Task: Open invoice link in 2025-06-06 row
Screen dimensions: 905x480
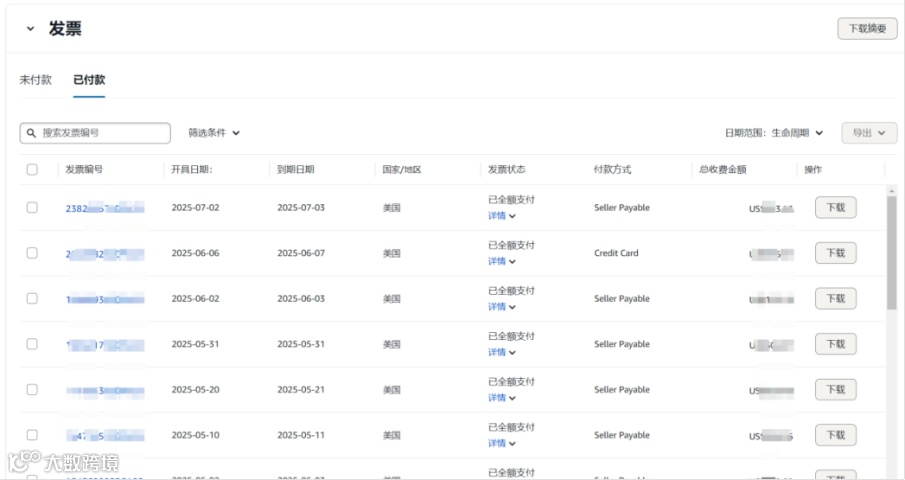Action: pos(104,254)
